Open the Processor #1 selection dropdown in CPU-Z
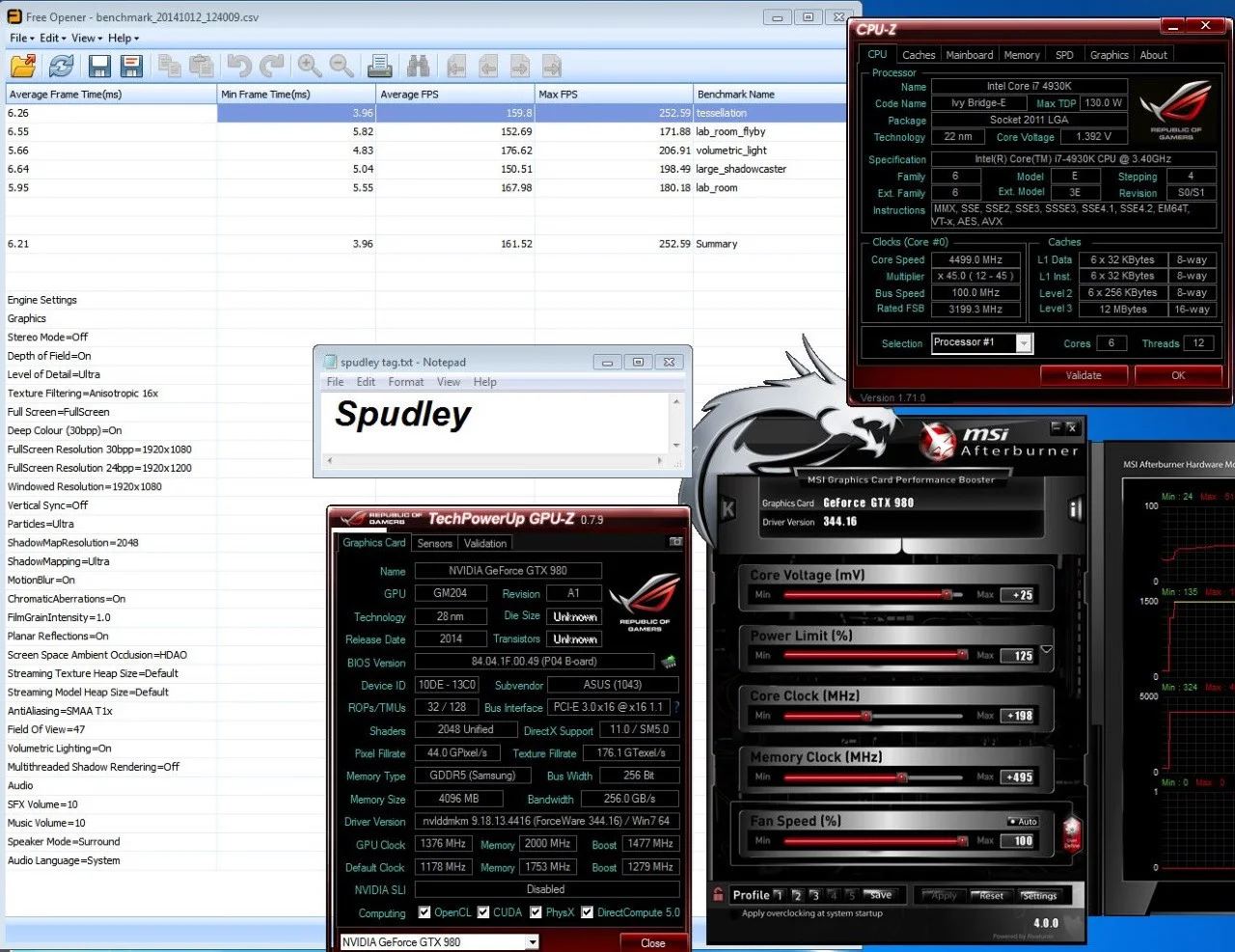The width and height of the screenshot is (1235, 952). [x=1024, y=343]
